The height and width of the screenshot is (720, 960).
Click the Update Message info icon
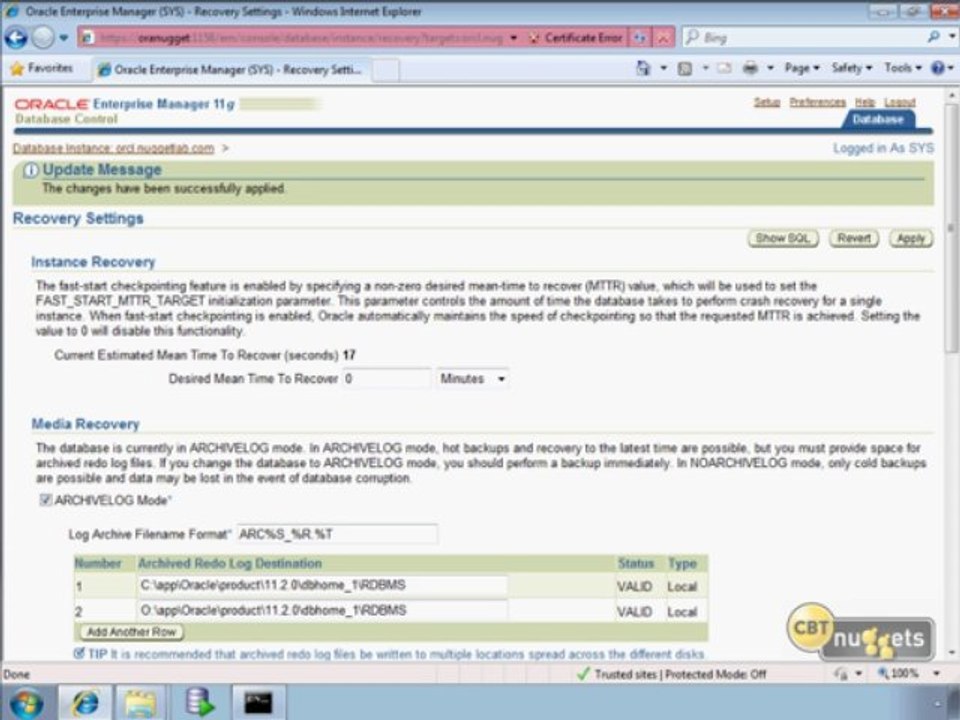(x=31, y=171)
